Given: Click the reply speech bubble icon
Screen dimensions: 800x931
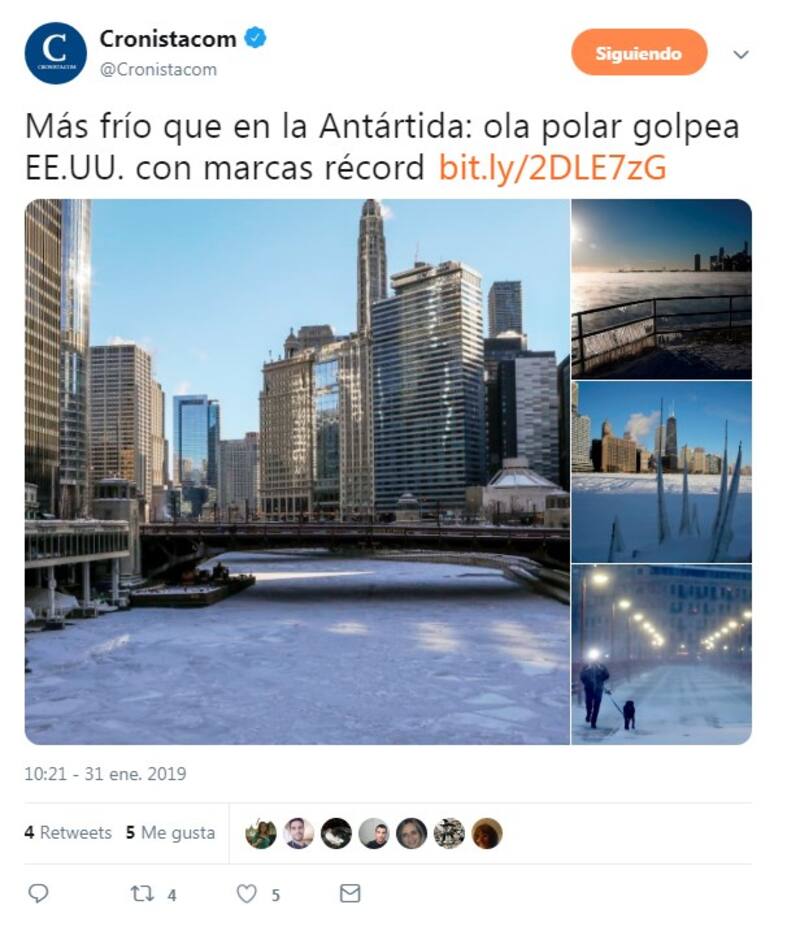Looking at the screenshot, I should point(39,893).
